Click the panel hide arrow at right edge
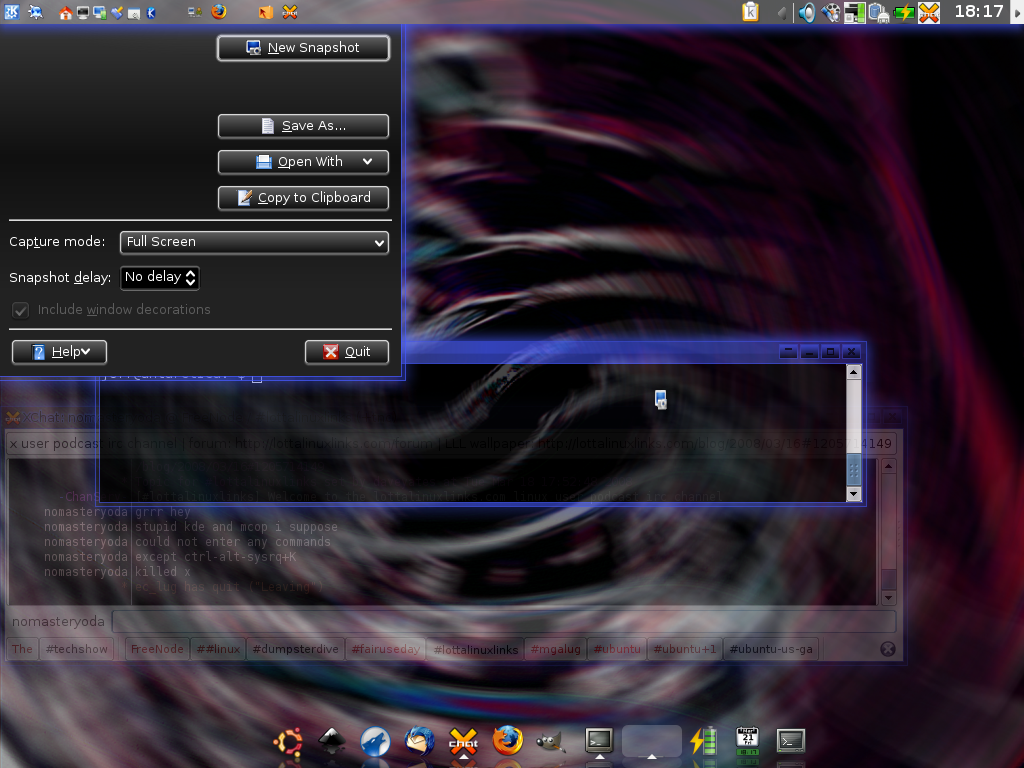The image size is (1024, 768). point(1017,12)
